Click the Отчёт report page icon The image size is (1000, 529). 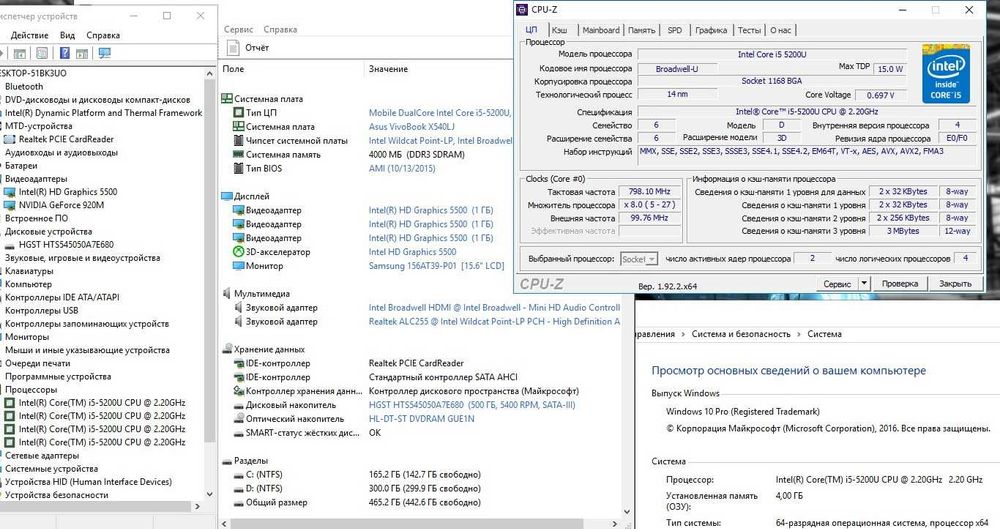click(233, 47)
